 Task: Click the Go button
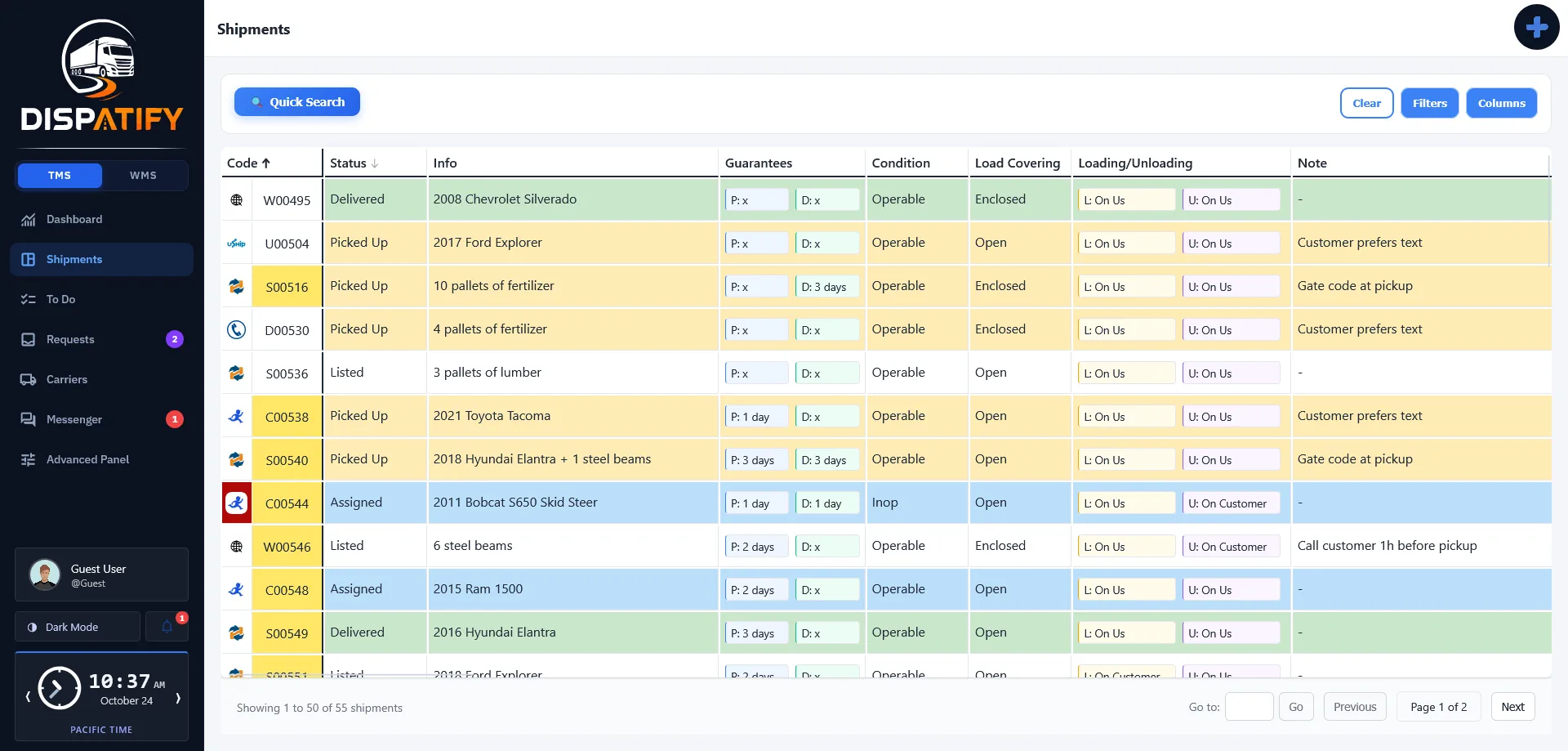click(1296, 707)
